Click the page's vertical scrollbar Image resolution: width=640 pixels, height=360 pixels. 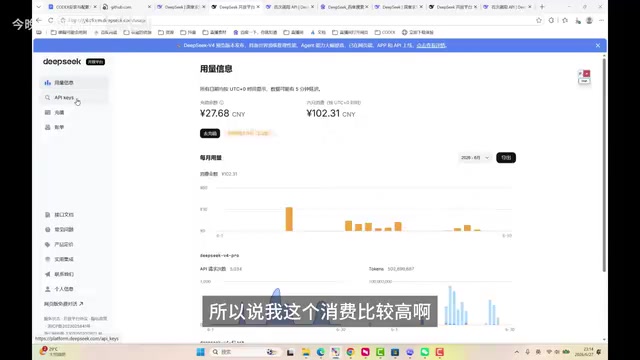click(x=604, y=165)
